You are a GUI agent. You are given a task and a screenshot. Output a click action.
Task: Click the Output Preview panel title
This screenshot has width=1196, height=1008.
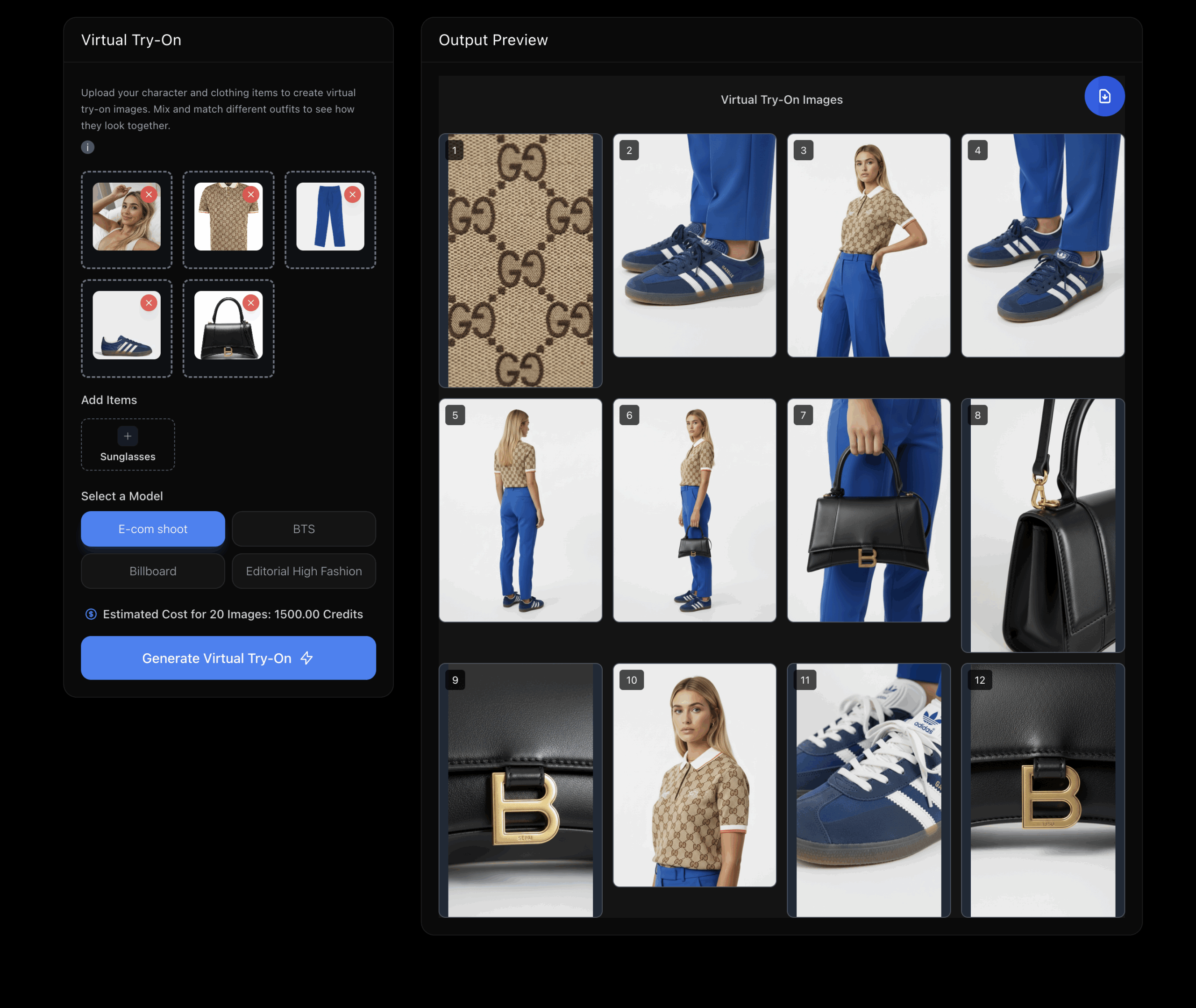493,40
